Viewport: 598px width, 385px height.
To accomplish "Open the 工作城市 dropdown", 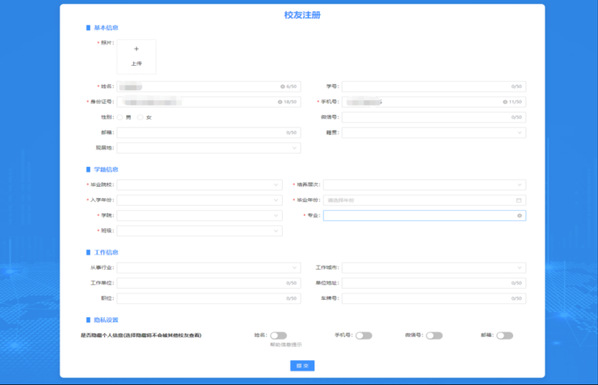I will [x=434, y=267].
